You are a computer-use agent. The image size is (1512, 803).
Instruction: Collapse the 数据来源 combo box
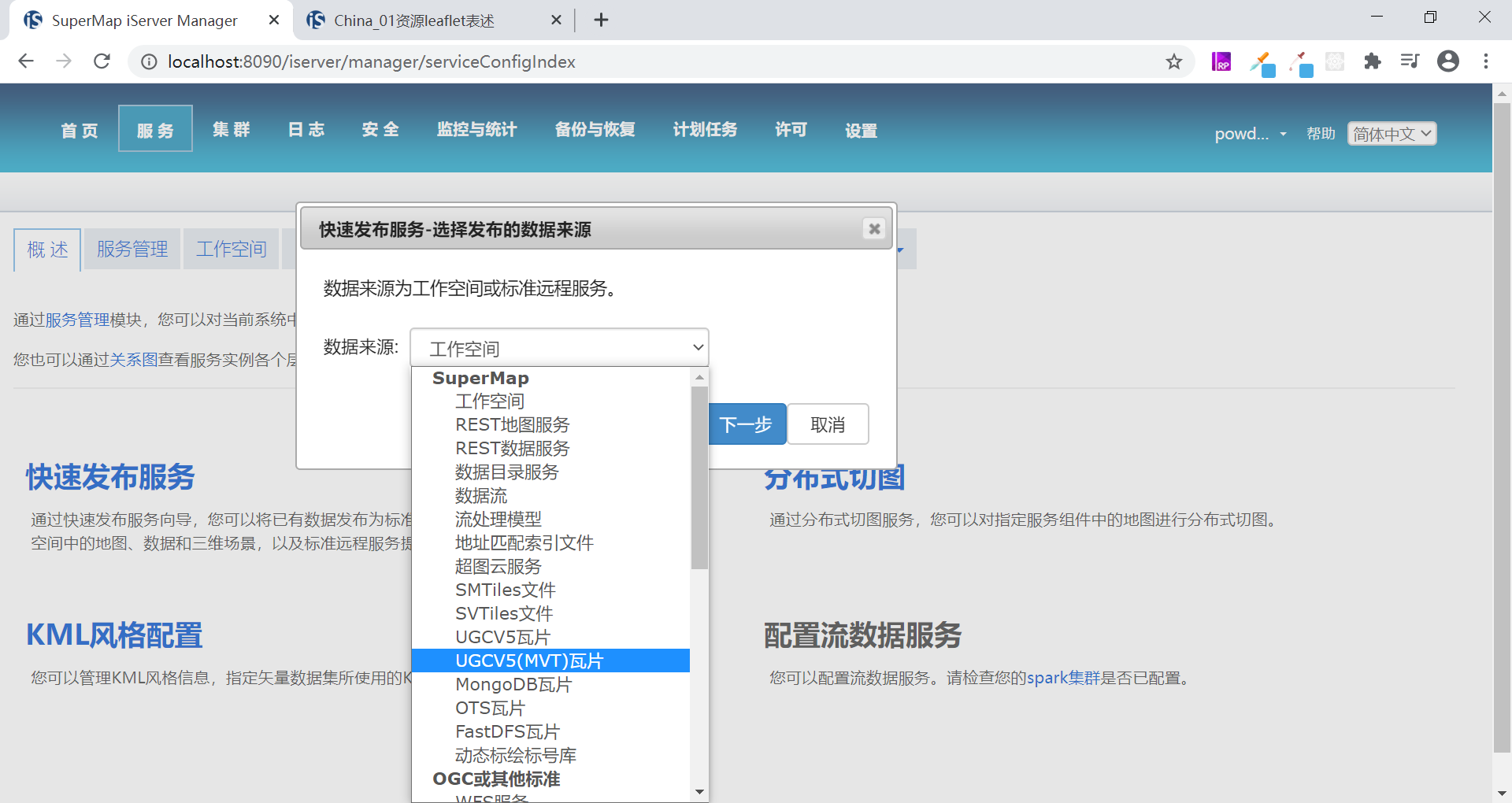(x=559, y=347)
